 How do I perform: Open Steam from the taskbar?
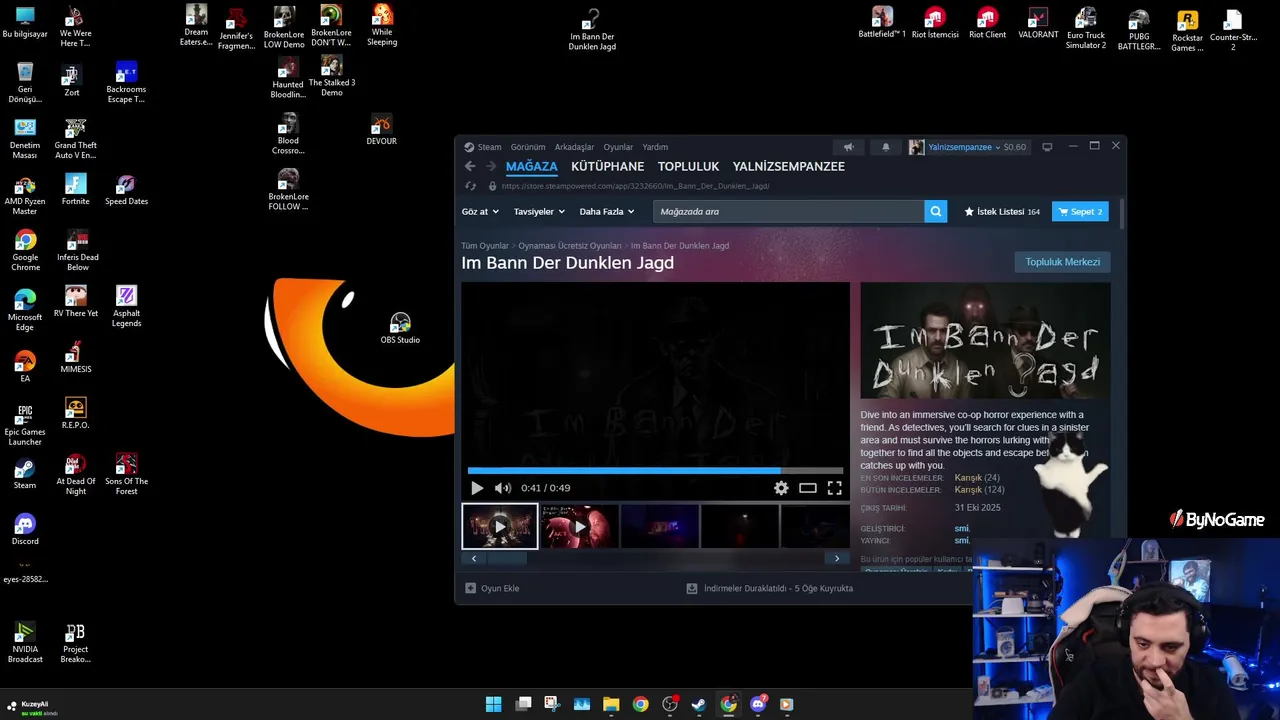[x=699, y=704]
